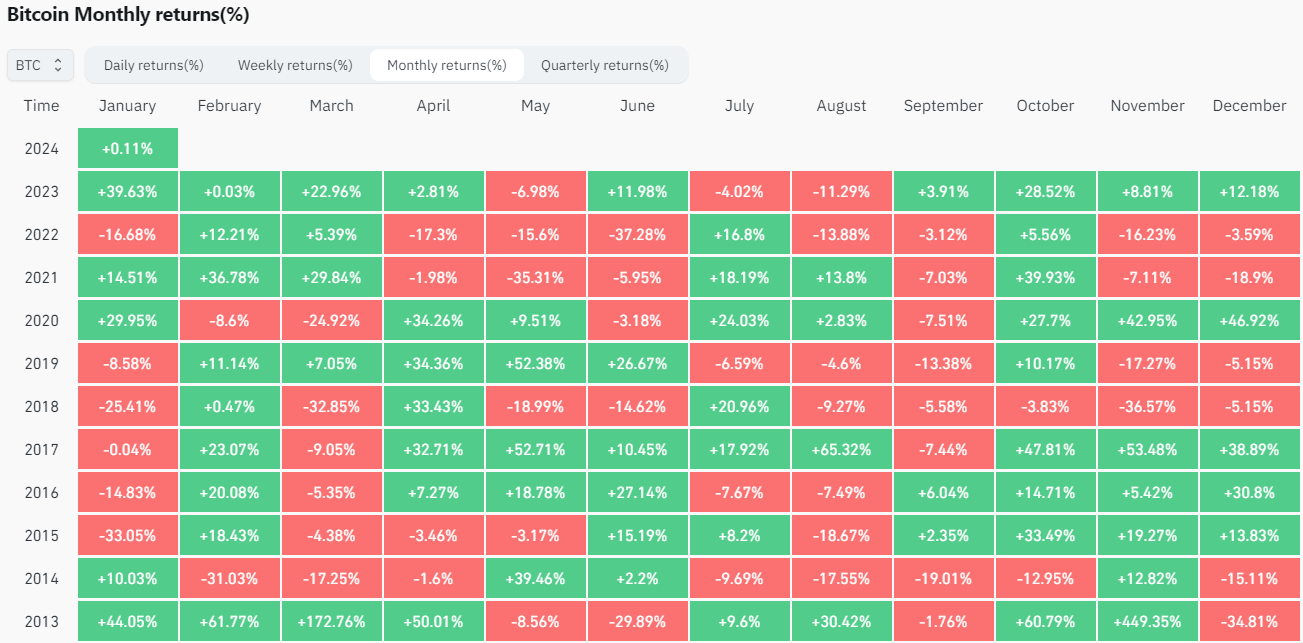Viewport: 1303px width, 643px height.
Task: Click the 2017 November cell +53.48%
Action: (x=1147, y=449)
